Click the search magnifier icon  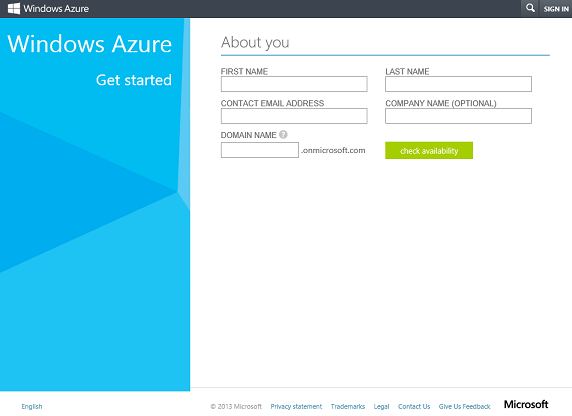click(x=530, y=8)
